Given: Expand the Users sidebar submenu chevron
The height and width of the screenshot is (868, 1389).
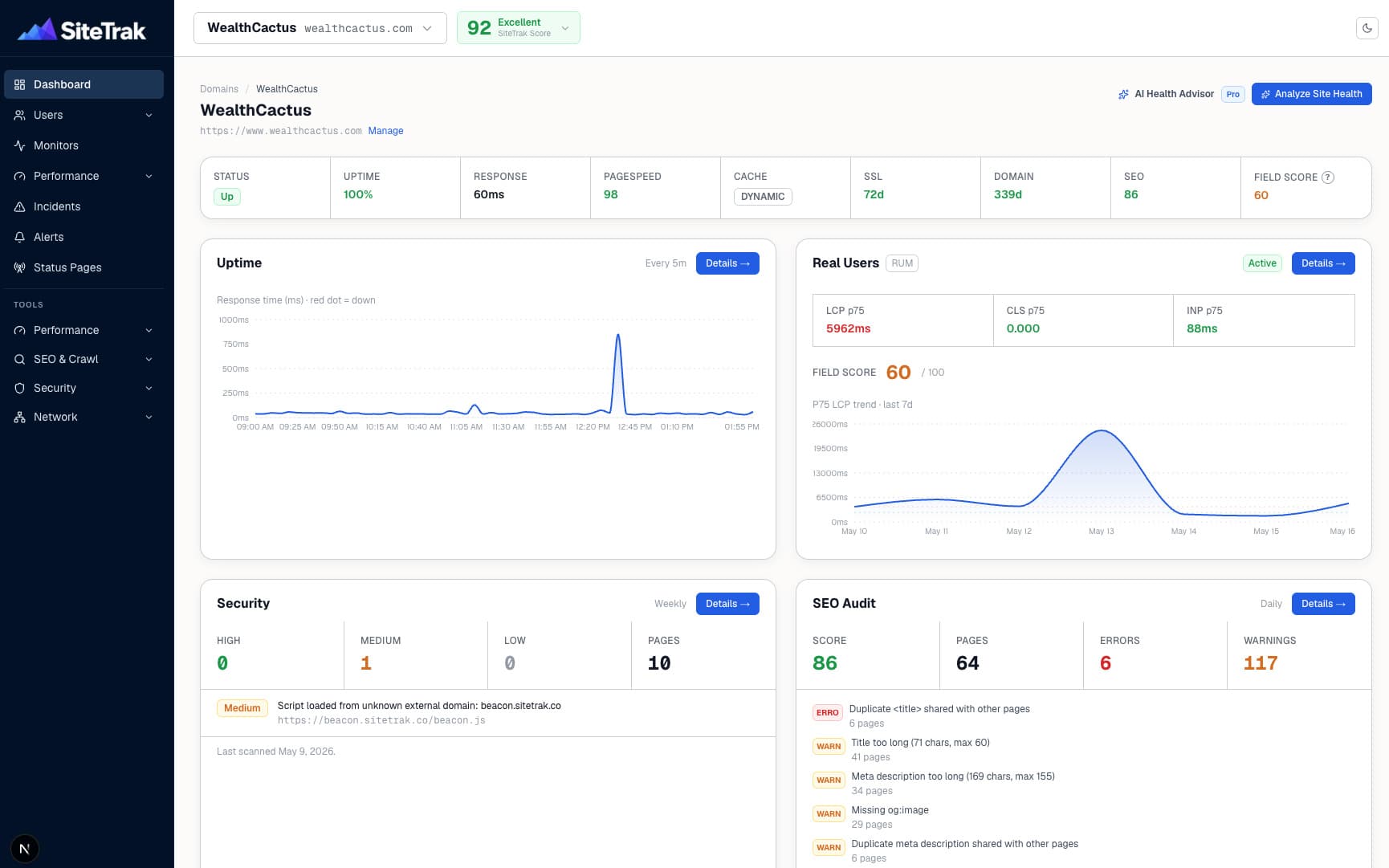Looking at the screenshot, I should tap(149, 115).
